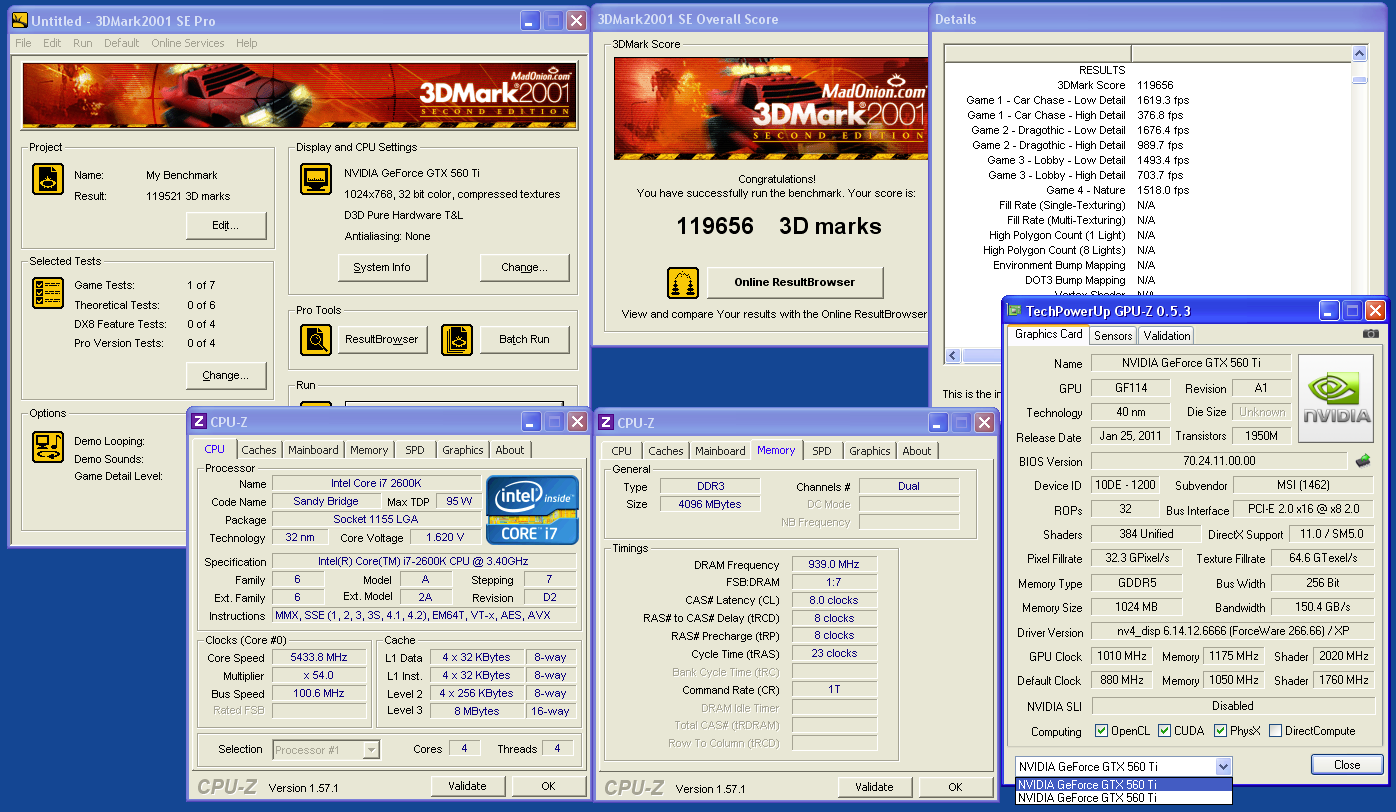Toggle the OpenCL checkbox in GPU-Z
Image resolution: width=1396 pixels, height=812 pixels.
[1101, 731]
